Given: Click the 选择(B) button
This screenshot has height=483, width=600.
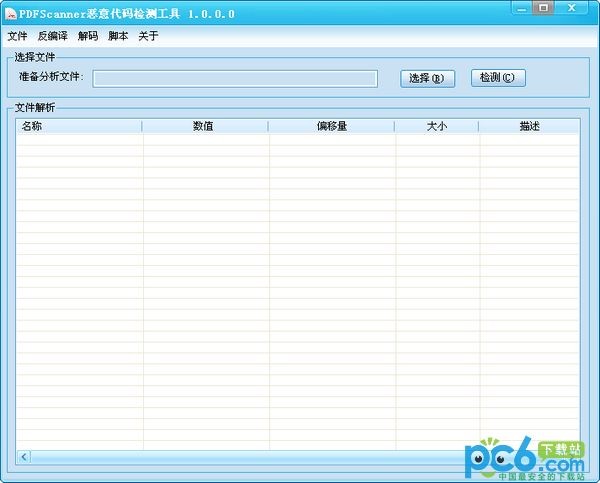Looking at the screenshot, I should click(x=427, y=79).
